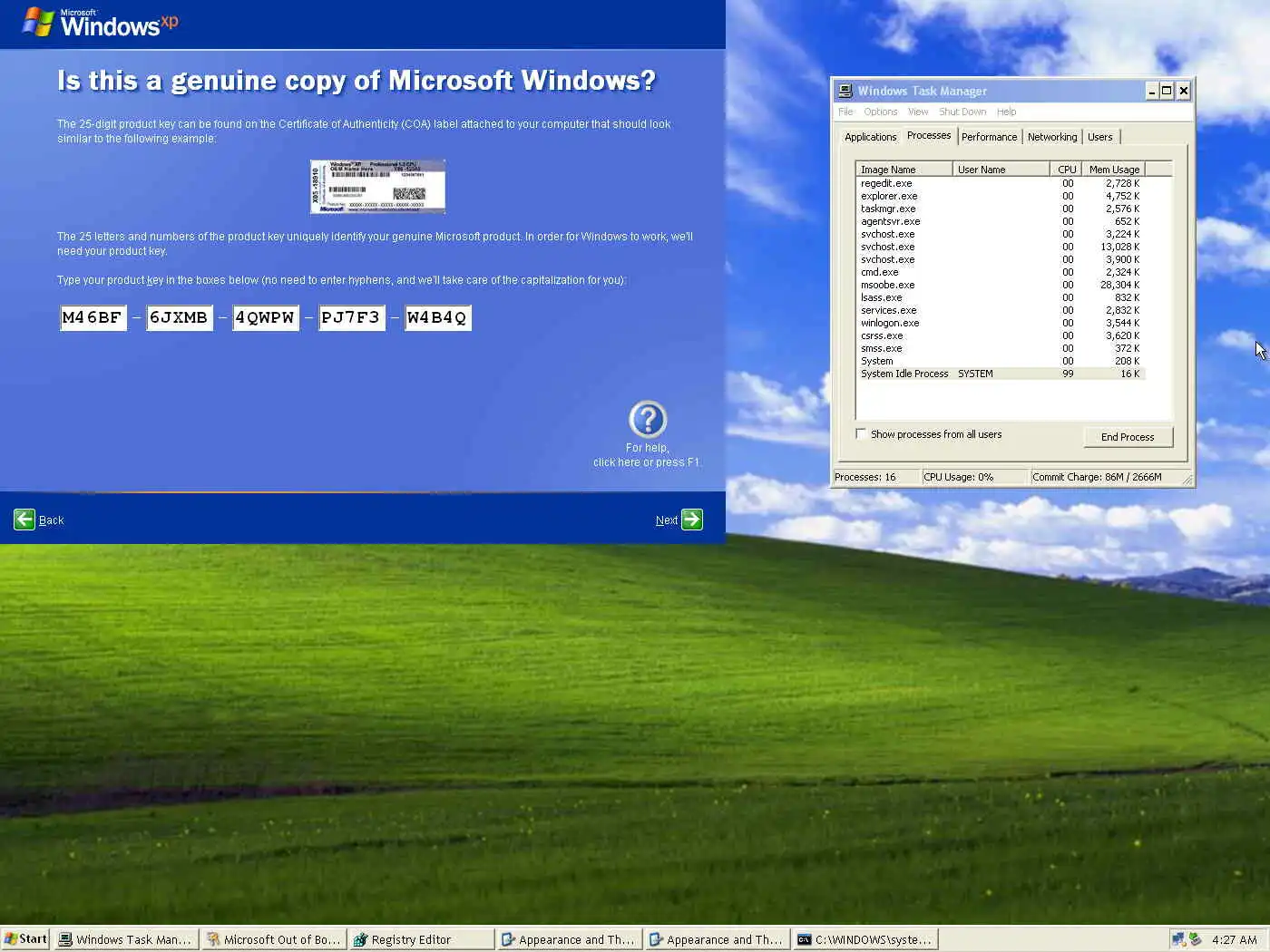The height and width of the screenshot is (952, 1270).
Task: Click the Windows Task Manager taskbar button
Action: [125, 939]
